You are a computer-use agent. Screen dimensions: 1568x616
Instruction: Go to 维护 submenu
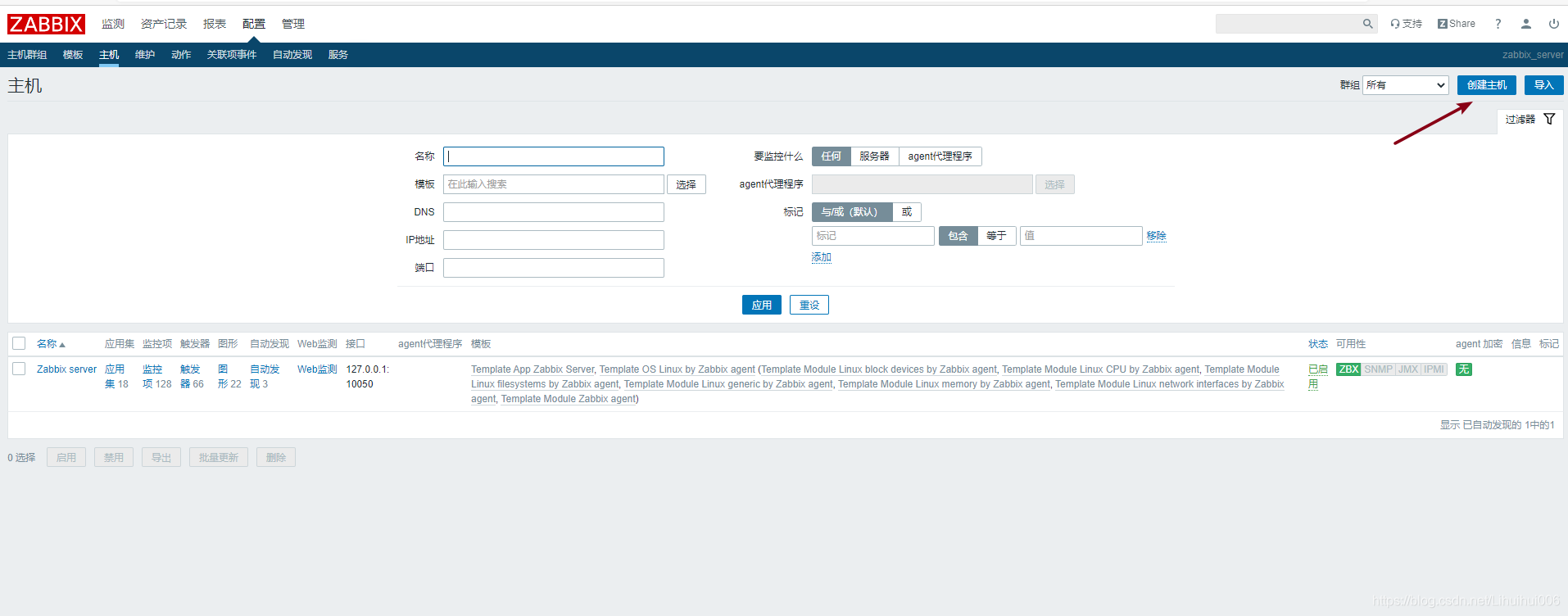[x=145, y=55]
